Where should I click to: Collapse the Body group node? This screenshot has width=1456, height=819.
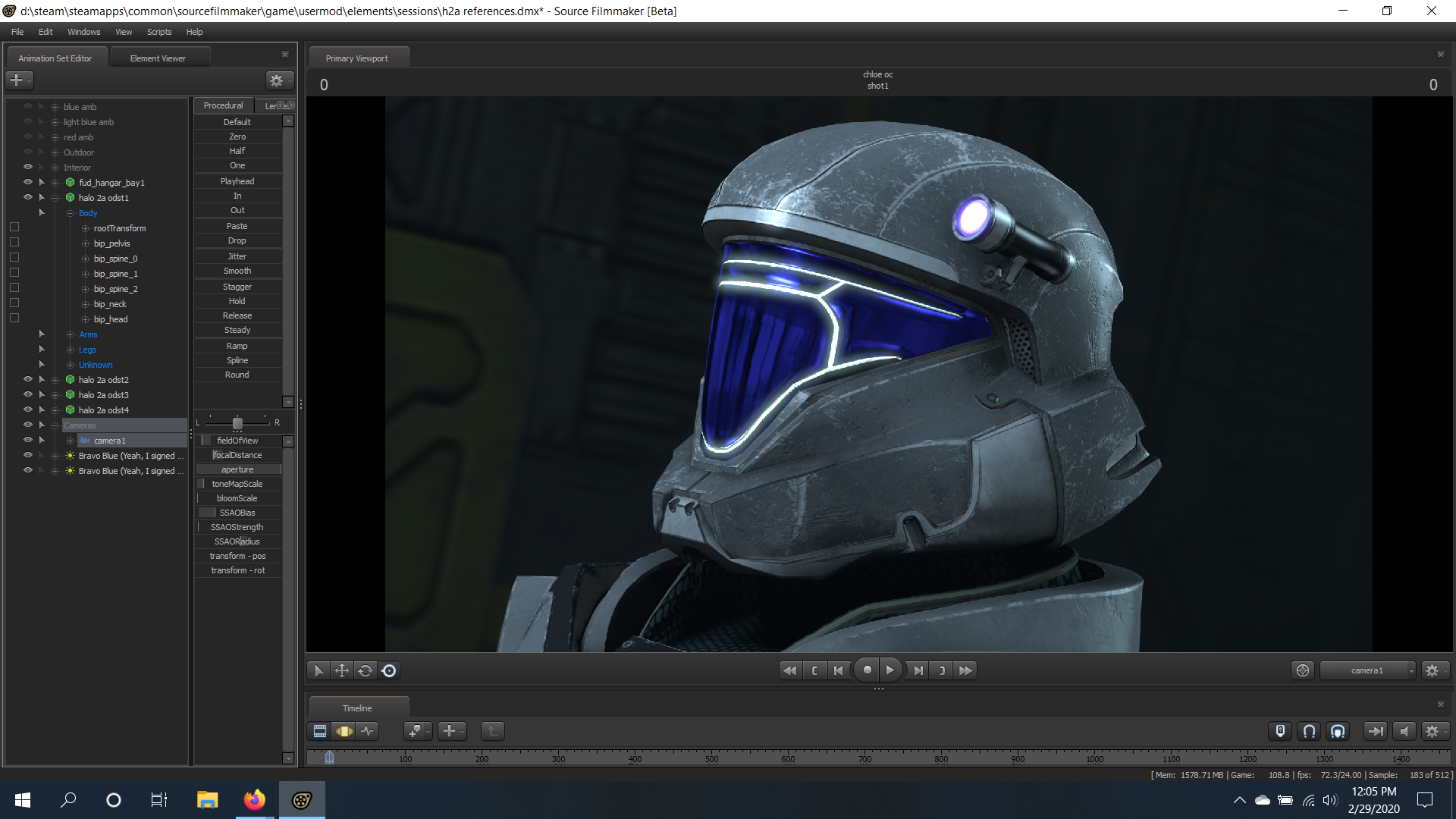[70, 213]
